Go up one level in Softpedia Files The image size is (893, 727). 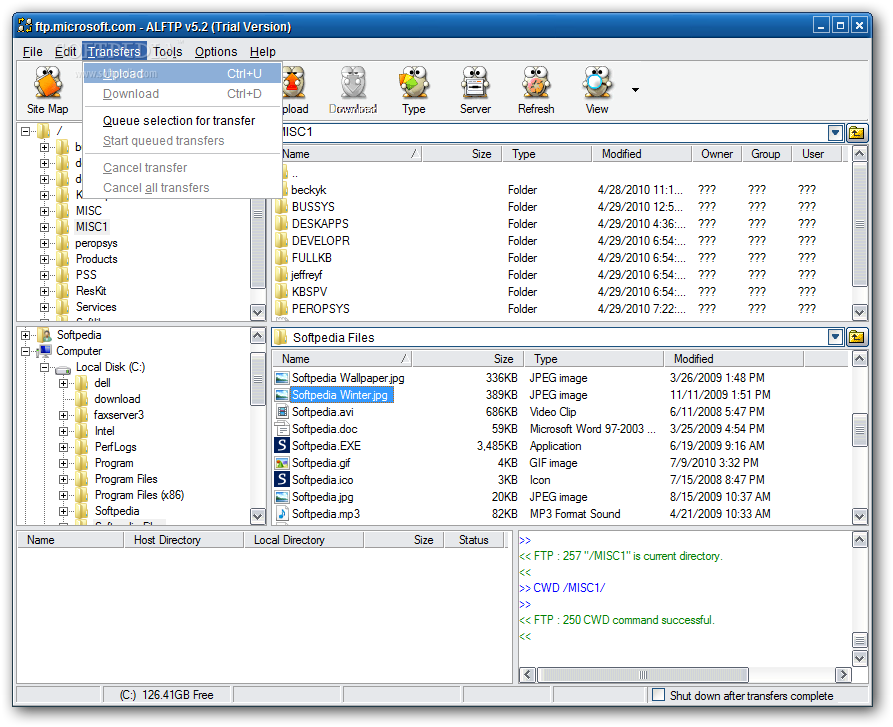[857, 337]
